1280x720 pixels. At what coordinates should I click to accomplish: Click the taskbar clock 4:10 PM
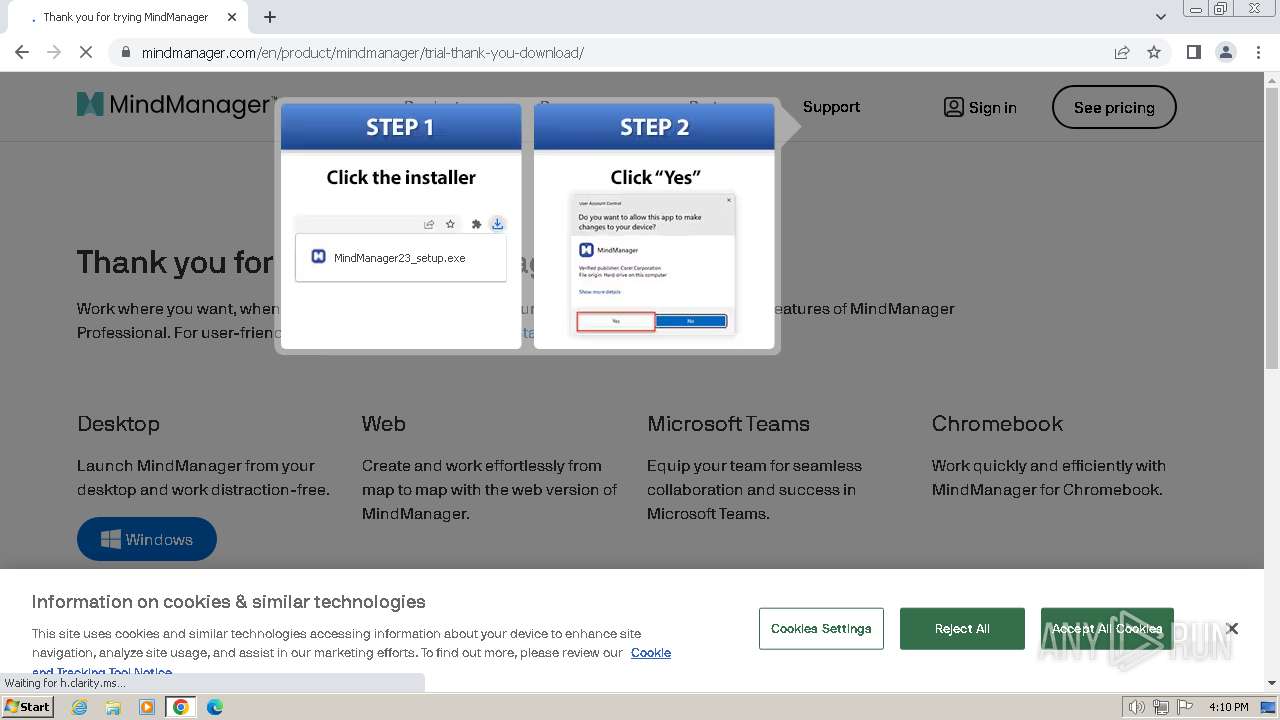tap(1229, 707)
